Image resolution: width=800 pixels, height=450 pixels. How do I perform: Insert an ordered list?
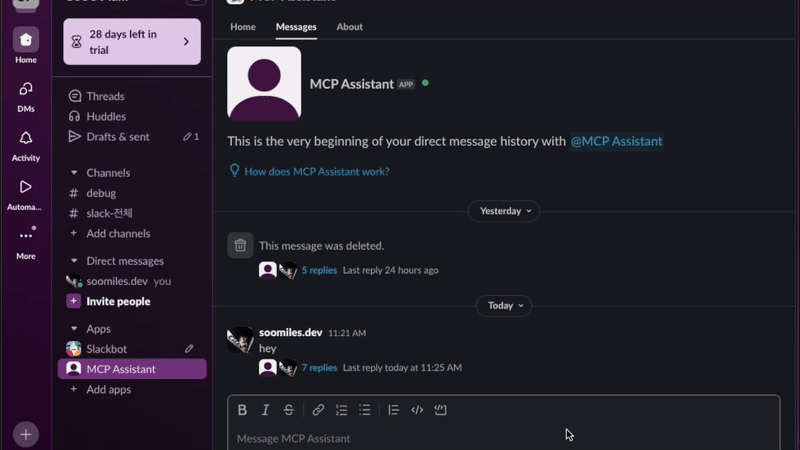[x=342, y=410]
